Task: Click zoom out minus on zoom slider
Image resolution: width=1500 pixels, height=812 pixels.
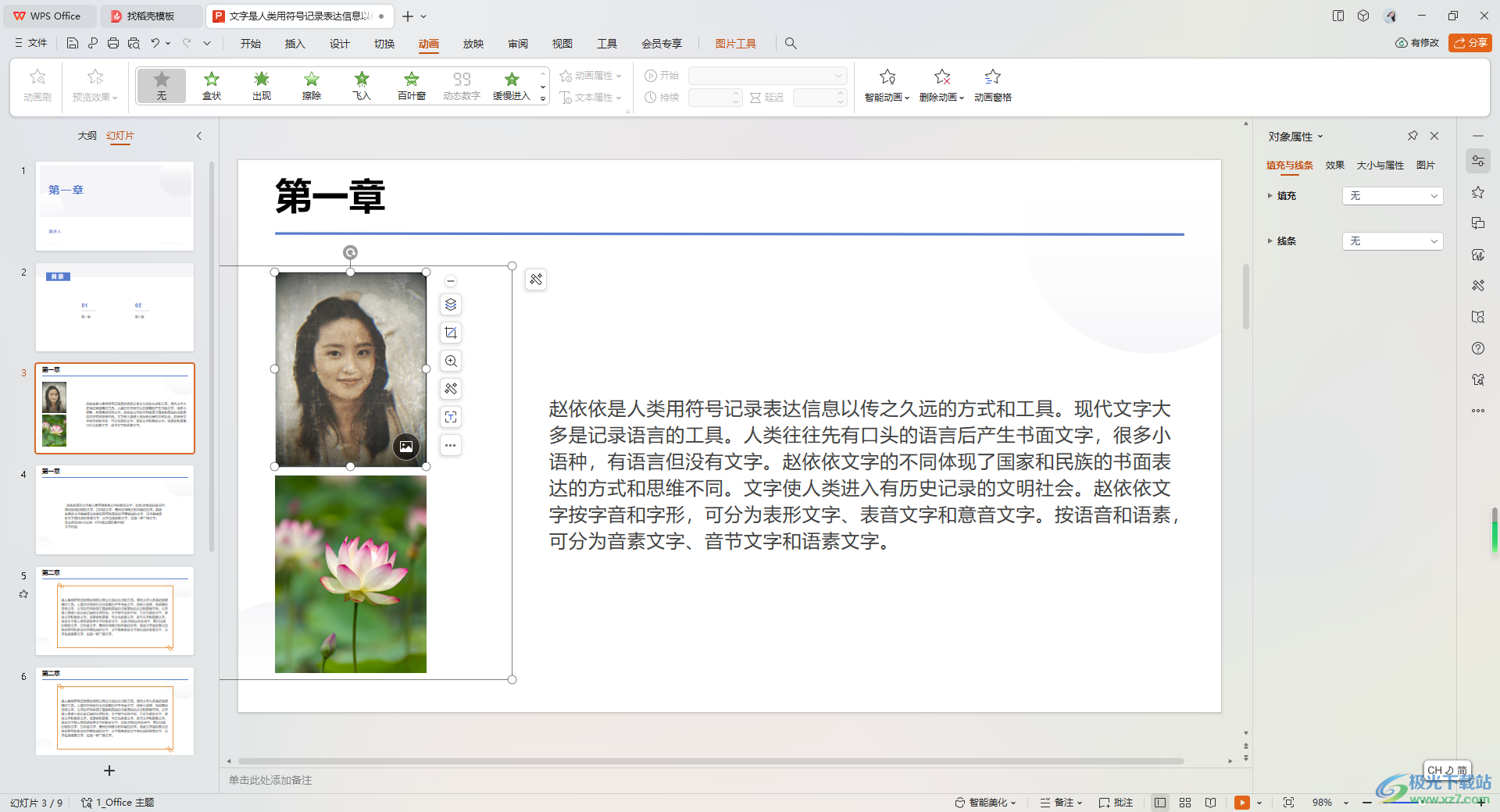Action: click(x=1367, y=803)
